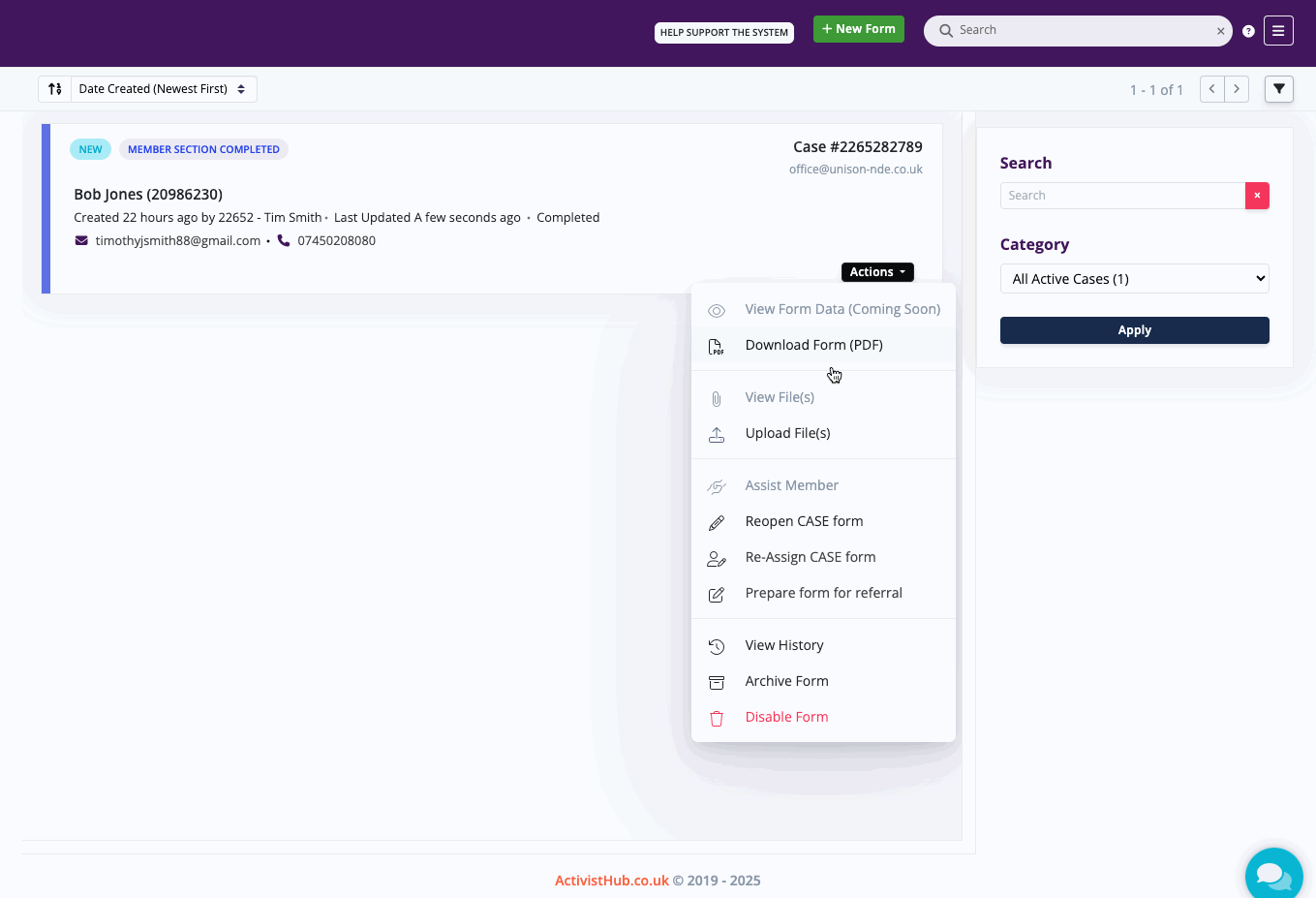Image resolution: width=1316 pixels, height=898 pixels.
Task: Open the ActivistHub.co.uk footer link
Action: [611, 881]
